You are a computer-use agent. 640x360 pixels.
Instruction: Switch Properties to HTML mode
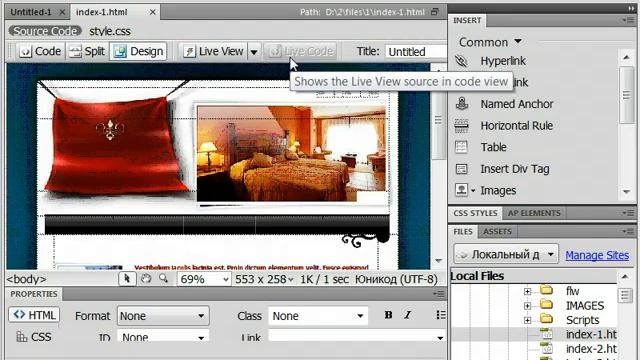pyautogui.click(x=34, y=315)
